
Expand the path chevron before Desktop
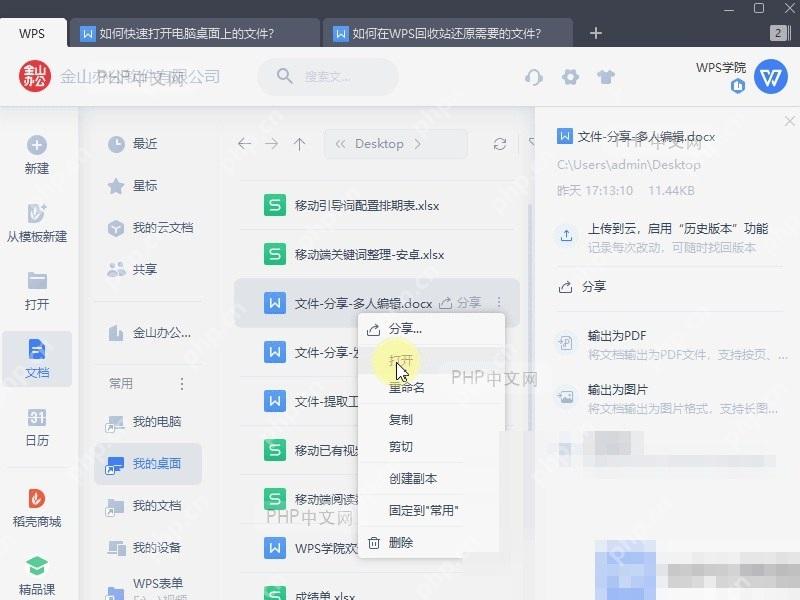(340, 144)
